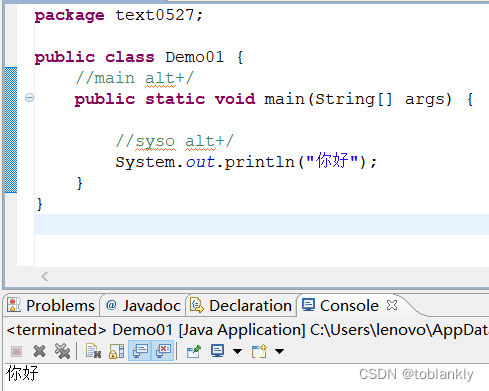Click 'args)' parameter in editor
Image resolution: width=489 pixels, height=391 pixels.
[x=428, y=99]
